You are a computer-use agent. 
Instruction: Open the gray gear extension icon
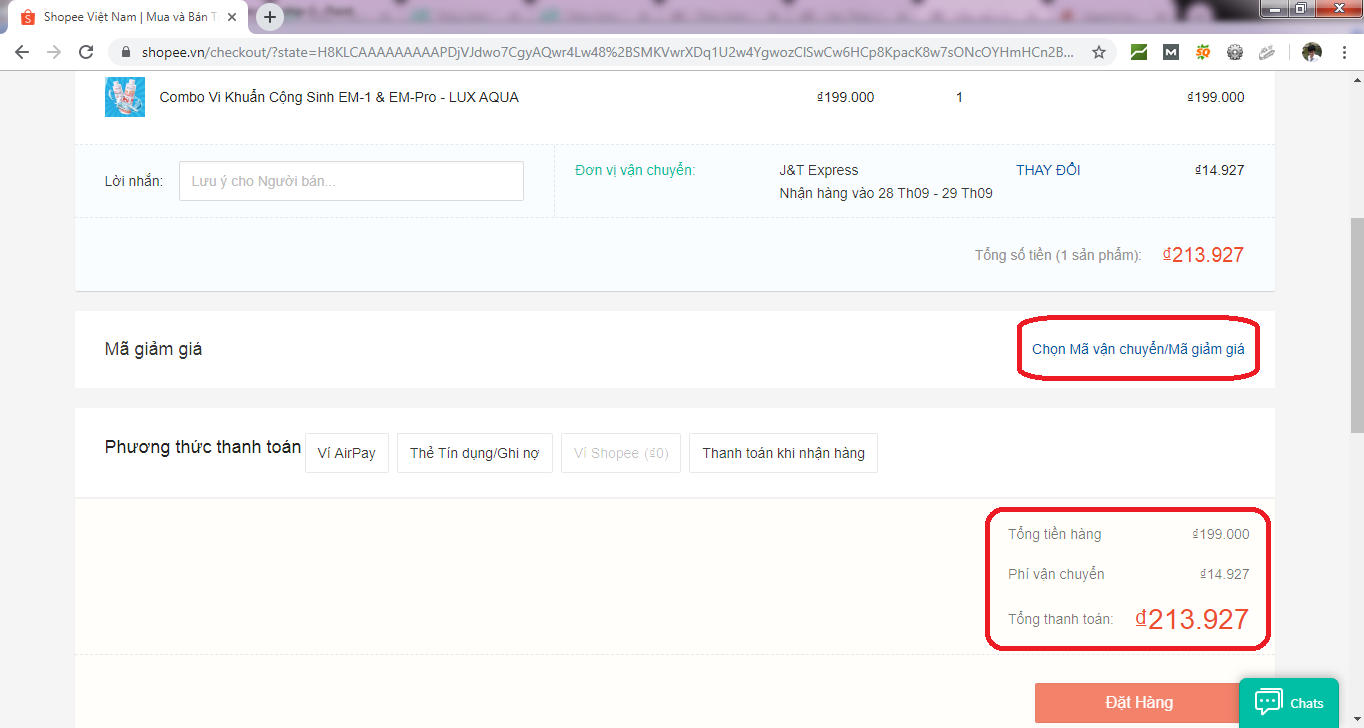coord(1235,52)
